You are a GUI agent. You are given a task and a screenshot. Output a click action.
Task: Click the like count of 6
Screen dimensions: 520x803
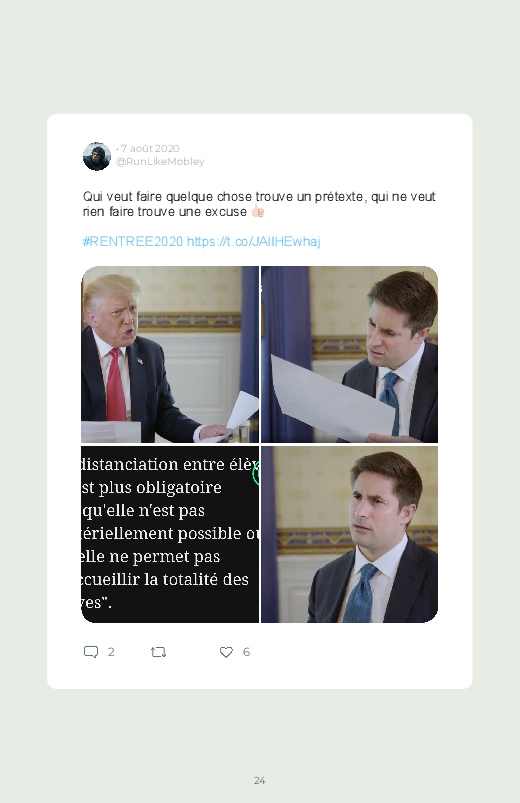246,652
